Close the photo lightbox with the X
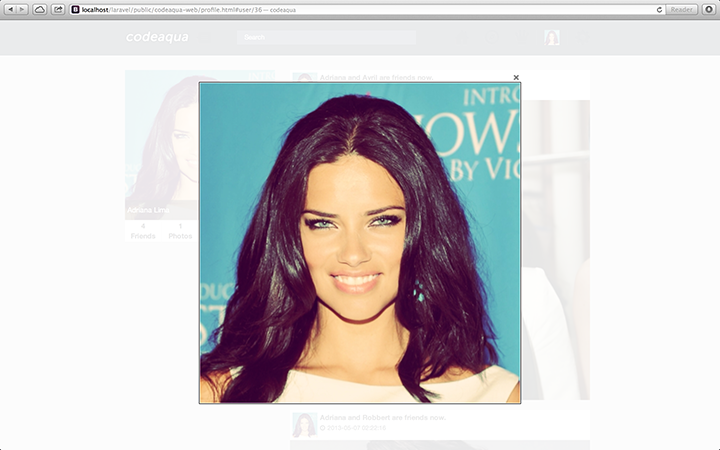The image size is (720, 450). pos(516,77)
